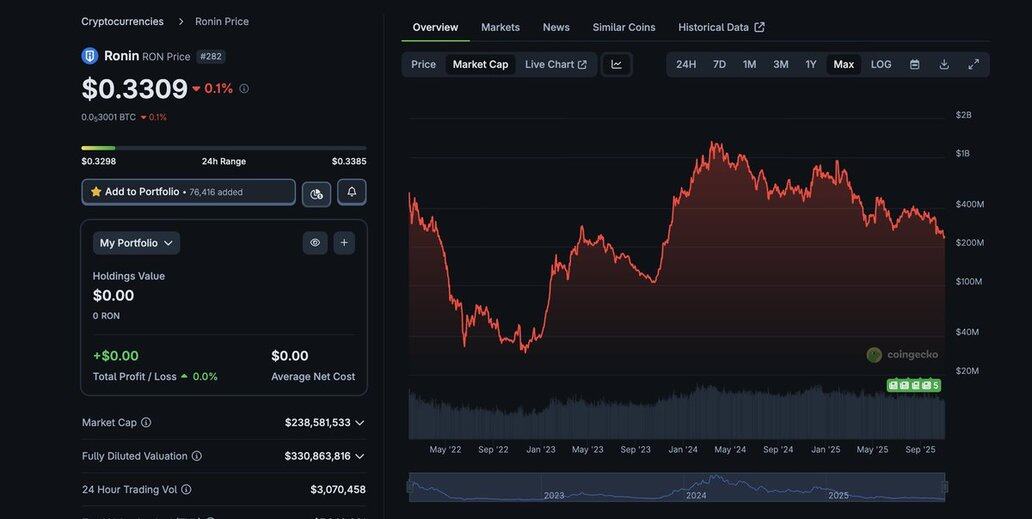Switch the chart to Price view
Viewport: 1032px width, 519px height.
pyautogui.click(x=423, y=65)
